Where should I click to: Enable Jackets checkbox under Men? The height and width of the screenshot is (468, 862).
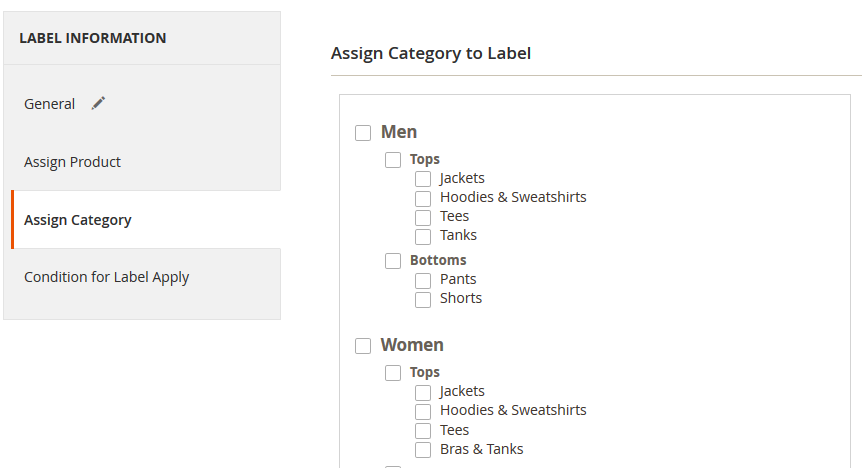[x=423, y=179]
